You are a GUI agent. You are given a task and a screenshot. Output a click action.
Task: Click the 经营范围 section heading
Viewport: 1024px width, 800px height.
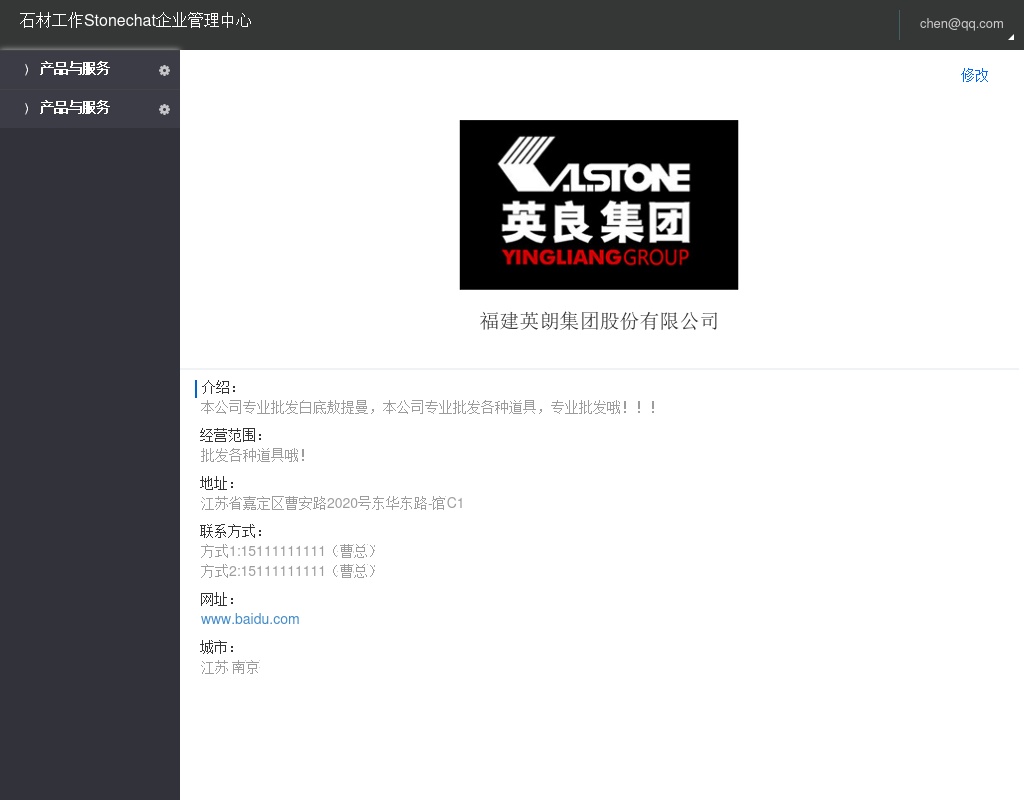(232, 435)
